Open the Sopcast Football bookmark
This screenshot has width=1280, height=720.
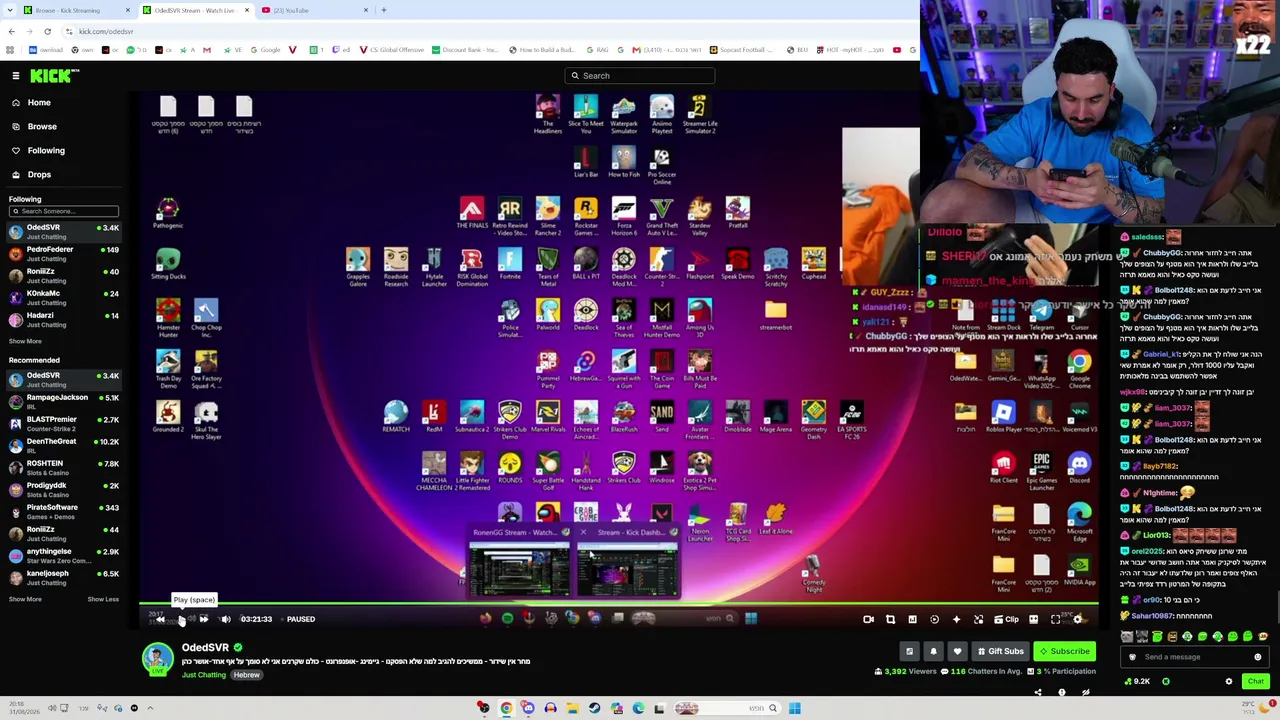(x=741, y=50)
